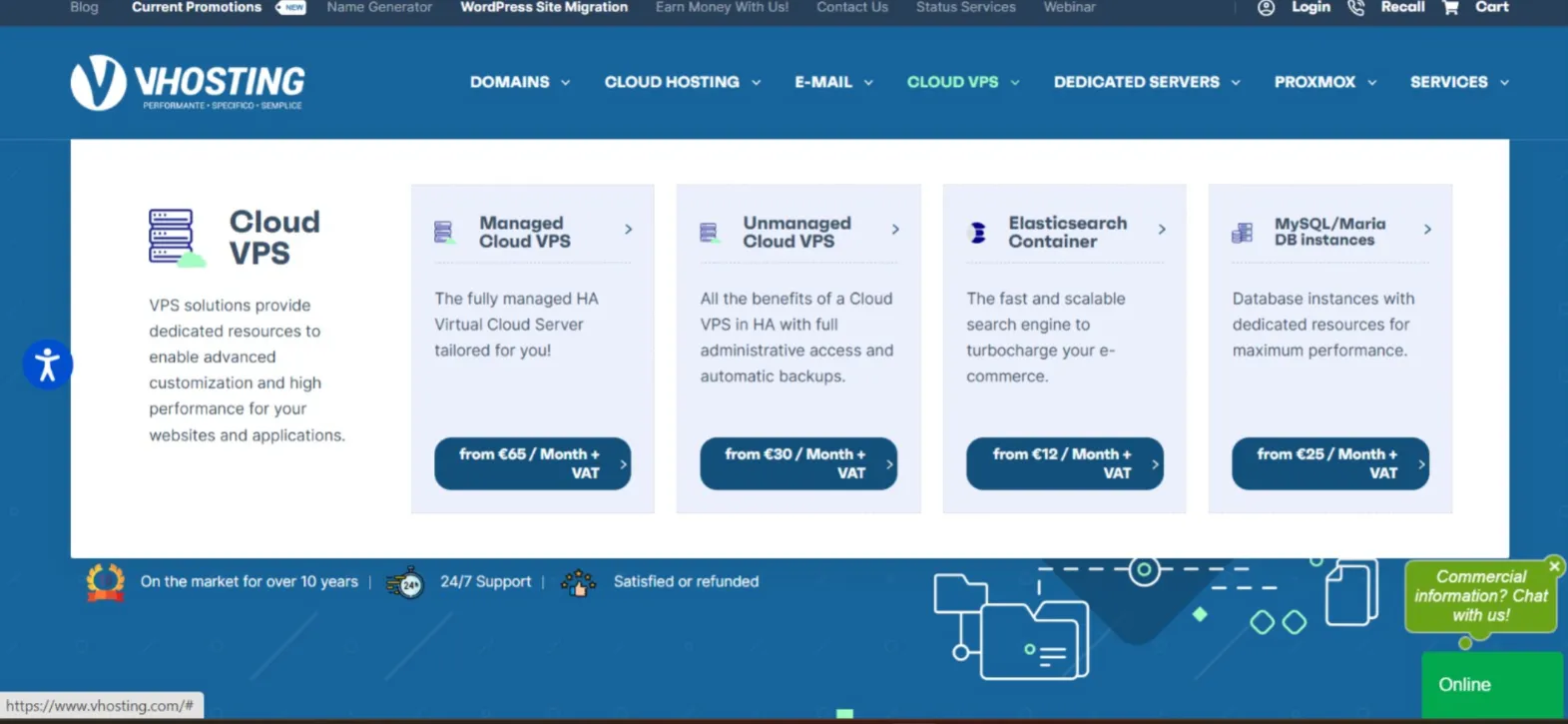The width and height of the screenshot is (1568, 724).
Task: Click the Unmanaged Cloud VPS icon
Action: click(x=710, y=233)
